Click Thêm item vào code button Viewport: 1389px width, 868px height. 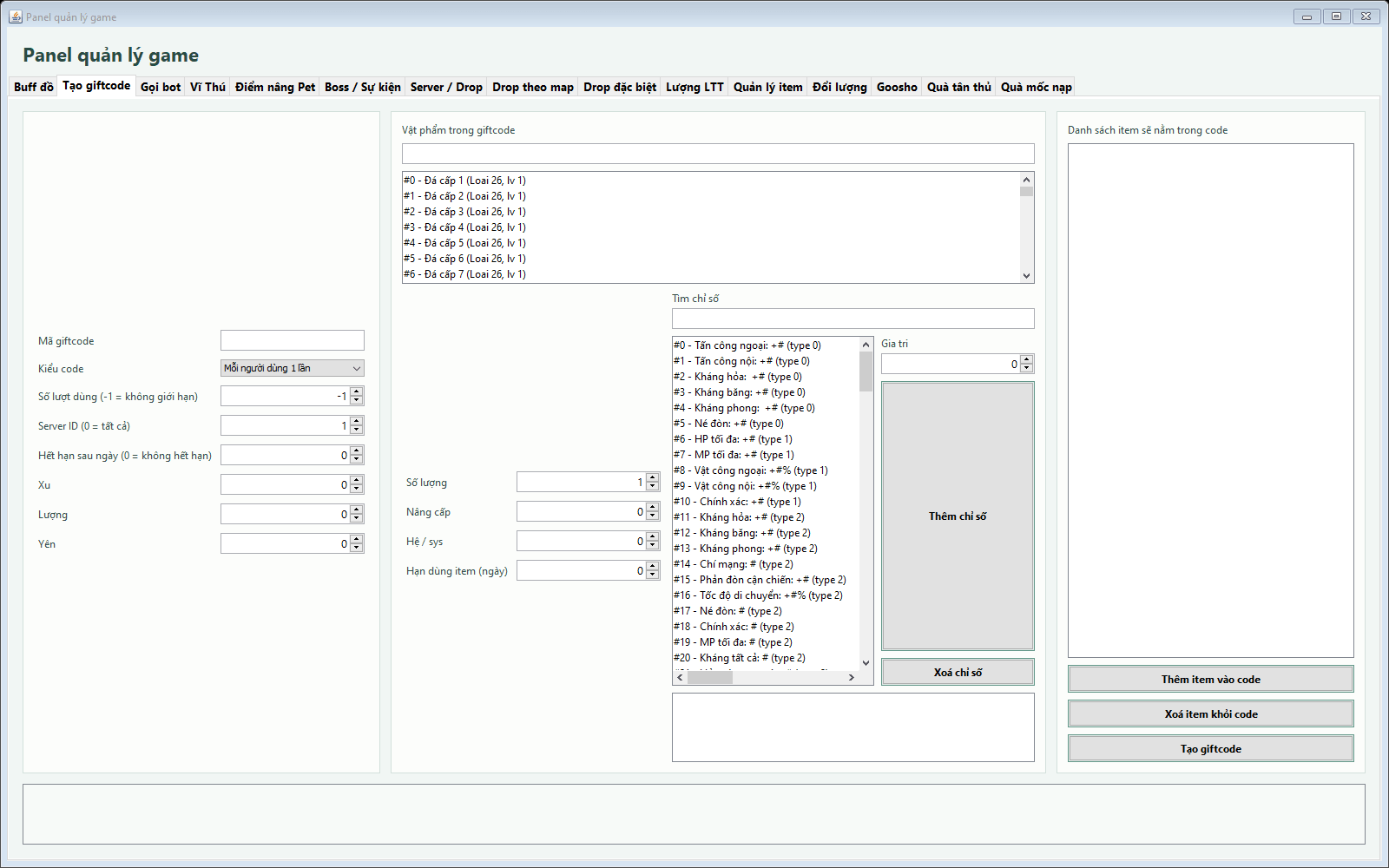click(1211, 680)
